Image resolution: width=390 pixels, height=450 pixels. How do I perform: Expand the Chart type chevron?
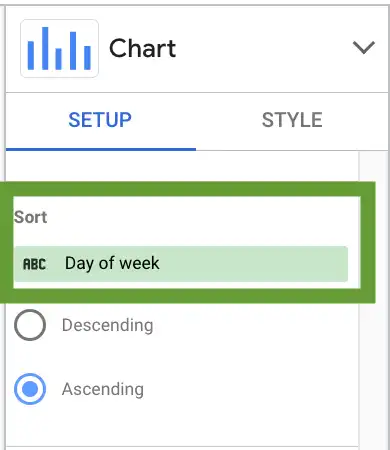364,48
